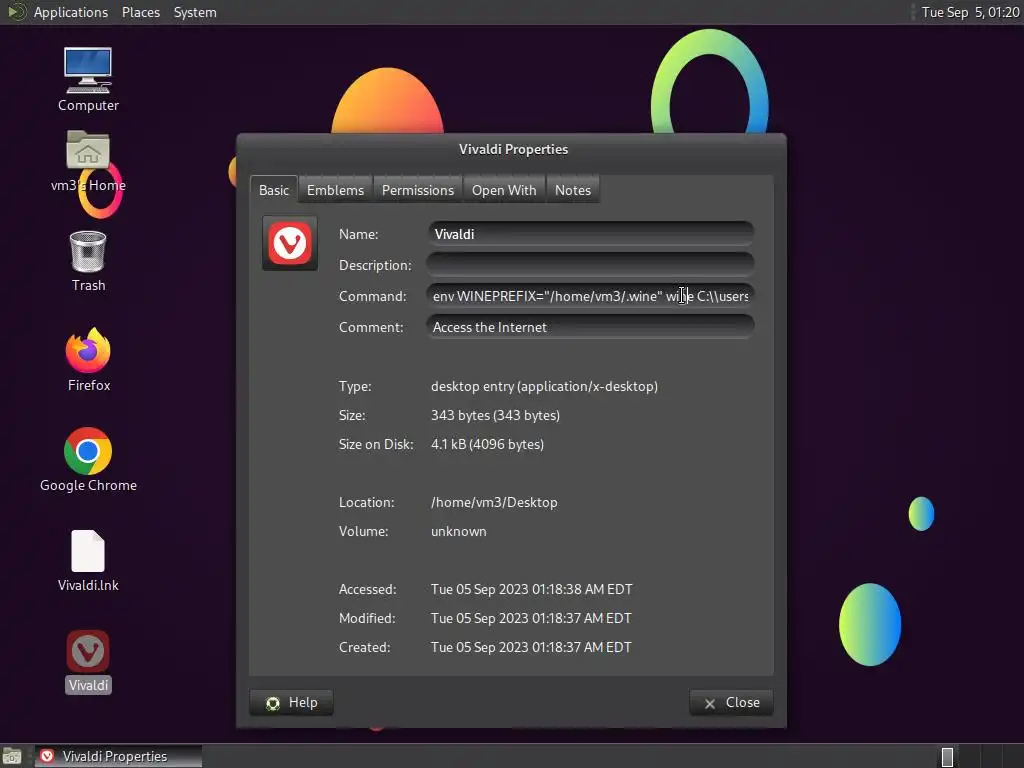This screenshot has width=1024, height=768.
Task: Click the Vivaldi Properties taskbar button
Action: tap(118, 756)
